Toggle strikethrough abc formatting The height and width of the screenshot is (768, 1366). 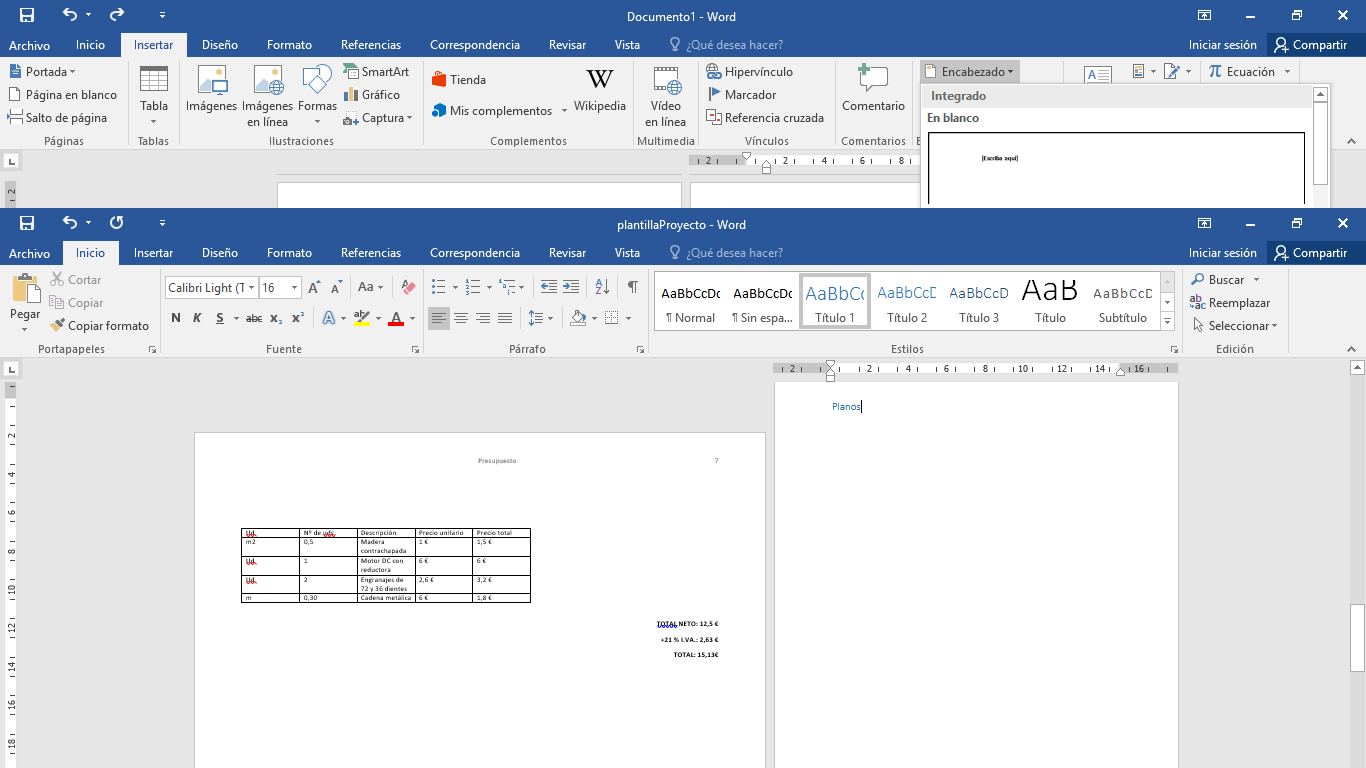coord(254,318)
